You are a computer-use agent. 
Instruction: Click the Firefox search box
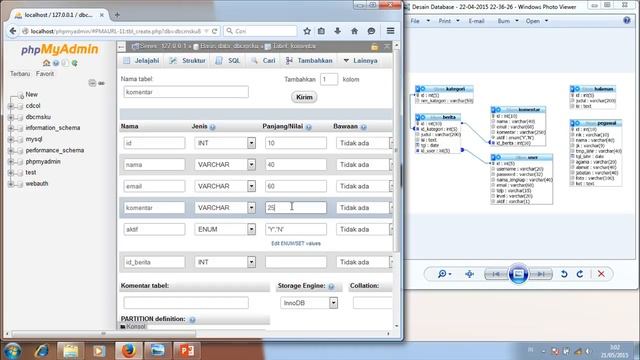(x=260, y=31)
